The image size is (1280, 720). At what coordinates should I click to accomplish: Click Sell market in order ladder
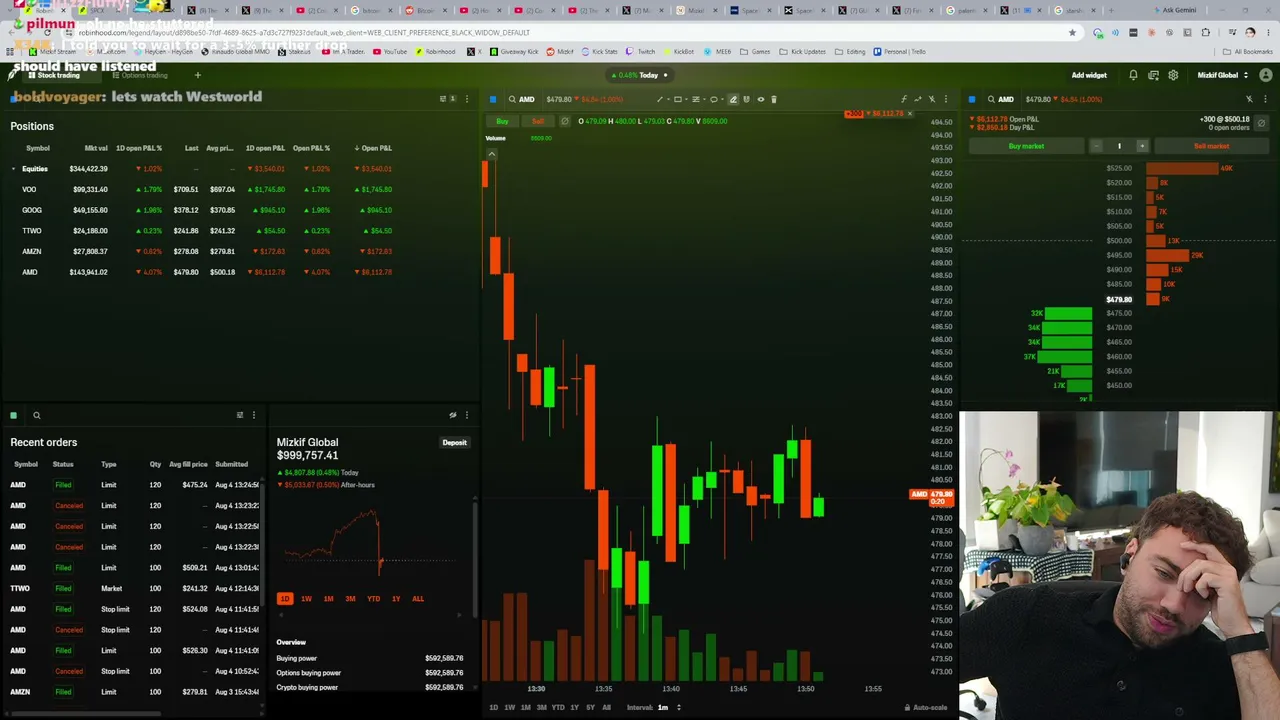pyautogui.click(x=1211, y=146)
